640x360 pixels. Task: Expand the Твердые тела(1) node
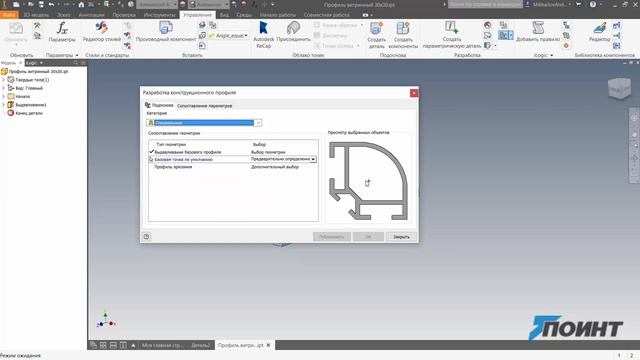click(x=4, y=80)
